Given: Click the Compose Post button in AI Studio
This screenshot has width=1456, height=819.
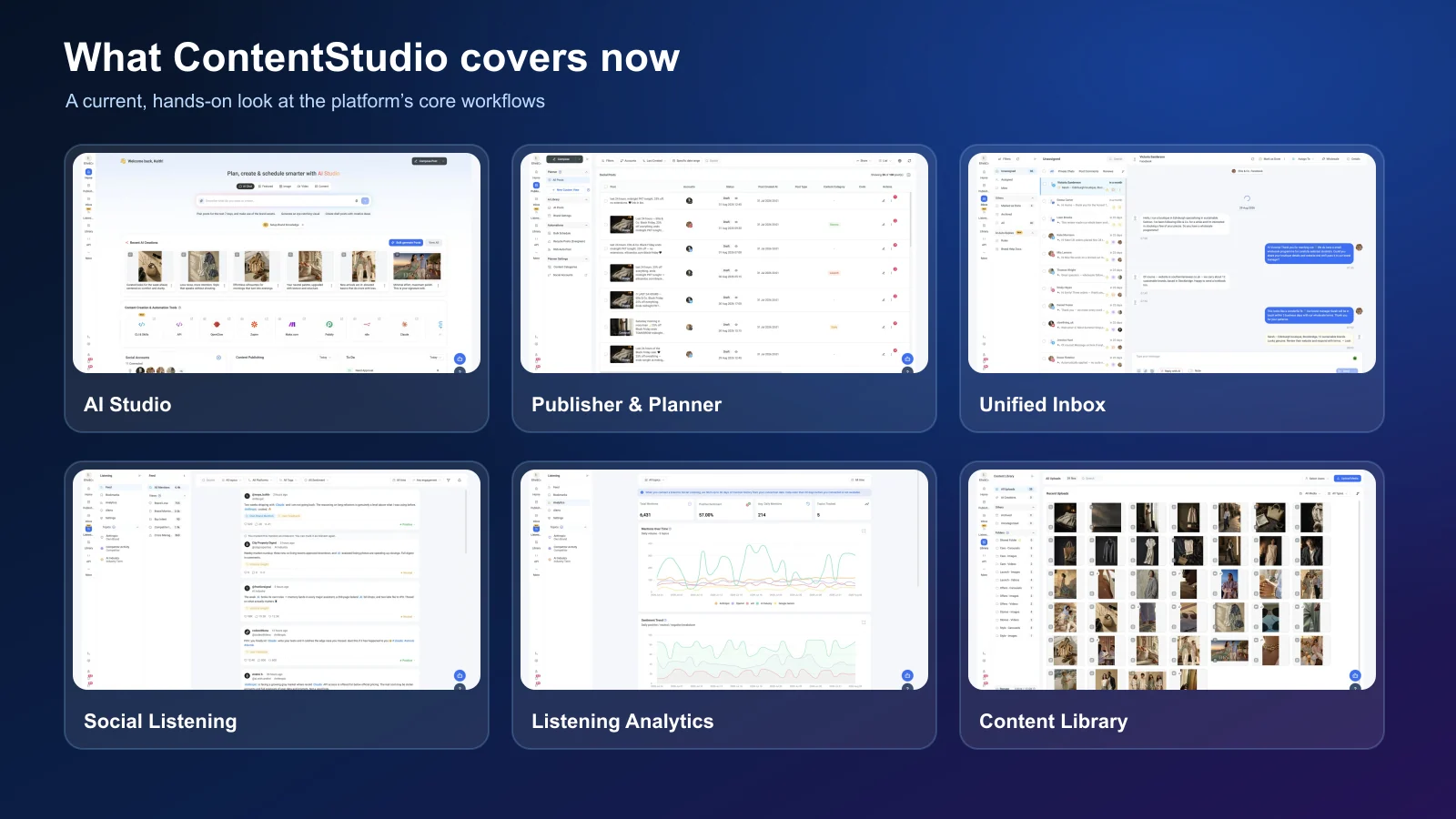Looking at the screenshot, I should click(429, 161).
